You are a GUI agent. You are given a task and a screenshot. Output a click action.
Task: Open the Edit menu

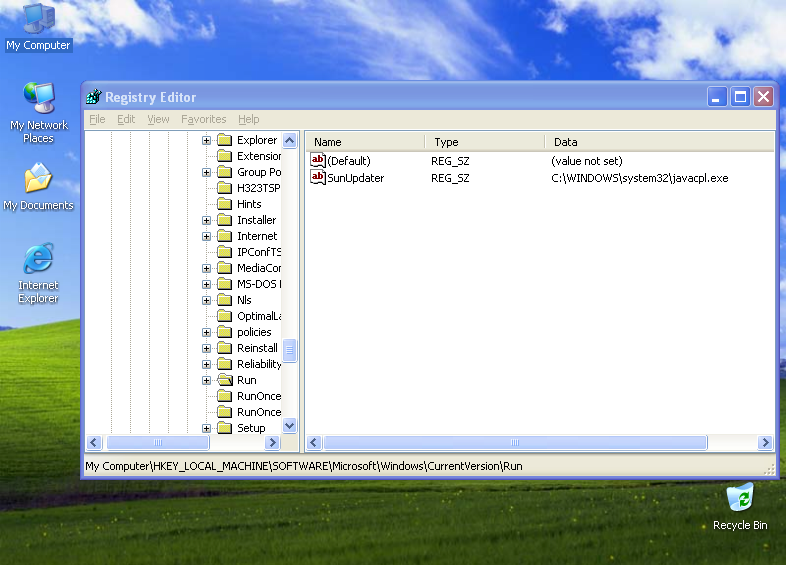126,119
